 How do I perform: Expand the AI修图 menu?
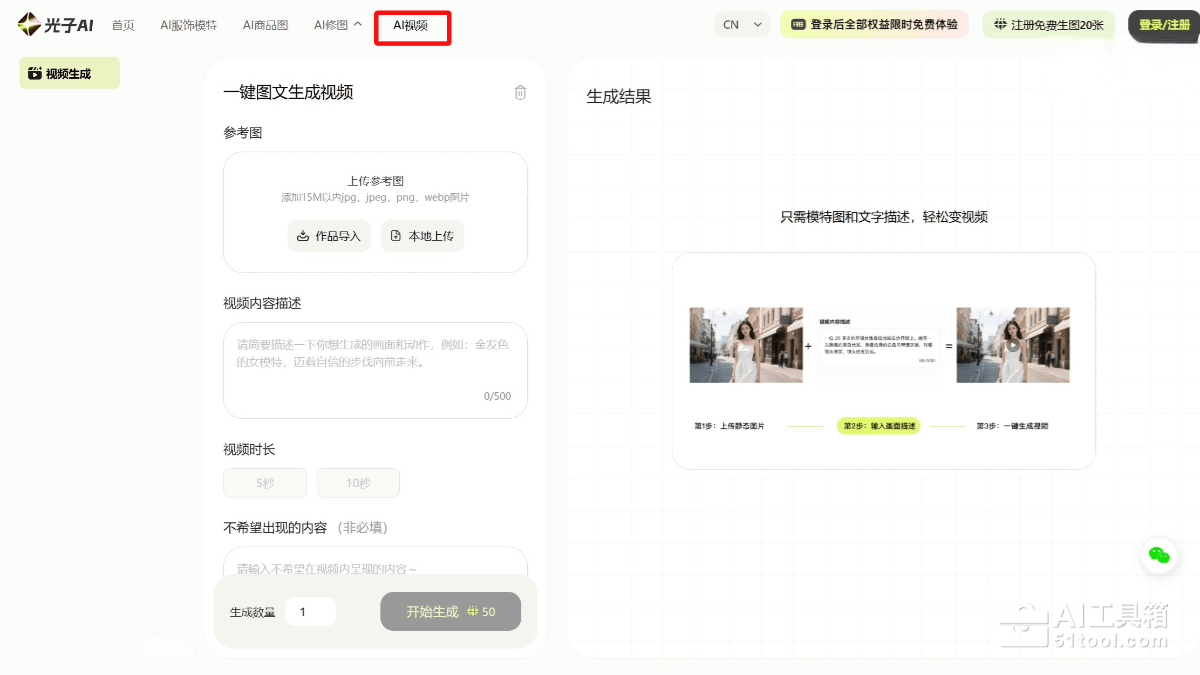pyautogui.click(x=338, y=25)
